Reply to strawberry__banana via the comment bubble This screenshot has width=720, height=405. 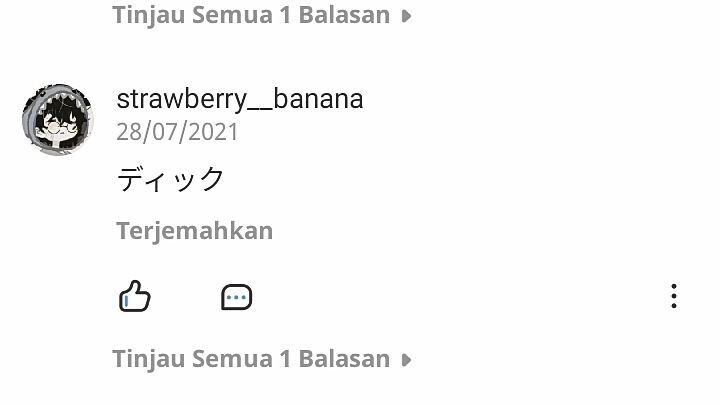pos(236,297)
